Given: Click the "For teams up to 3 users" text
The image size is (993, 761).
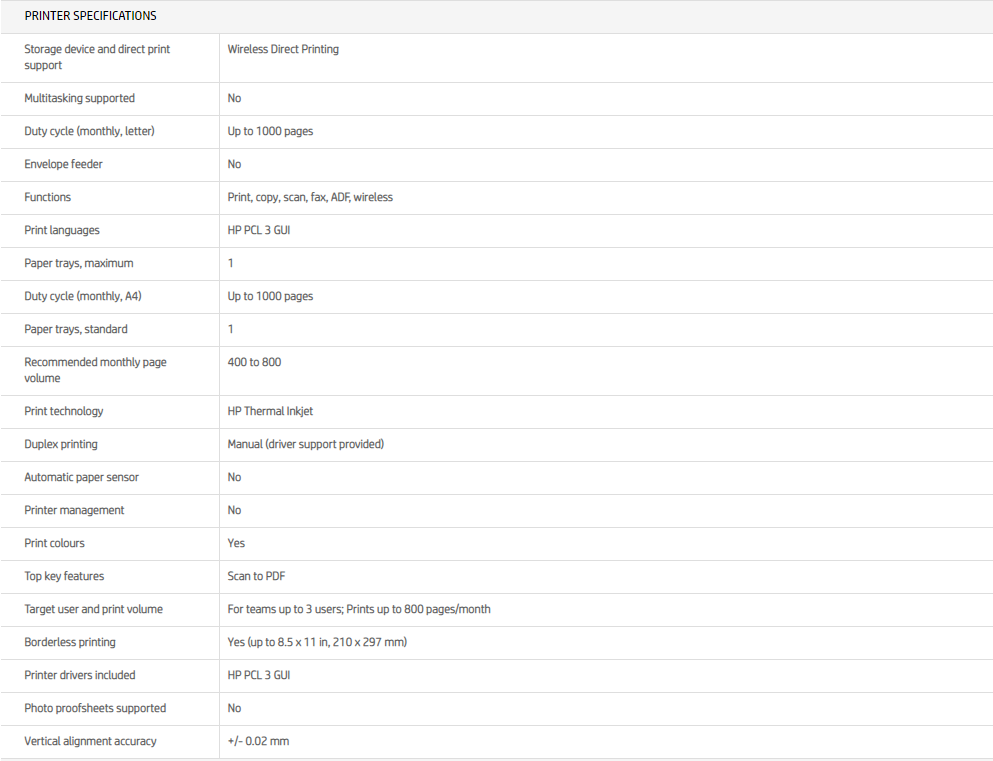Looking at the screenshot, I should point(284,609).
